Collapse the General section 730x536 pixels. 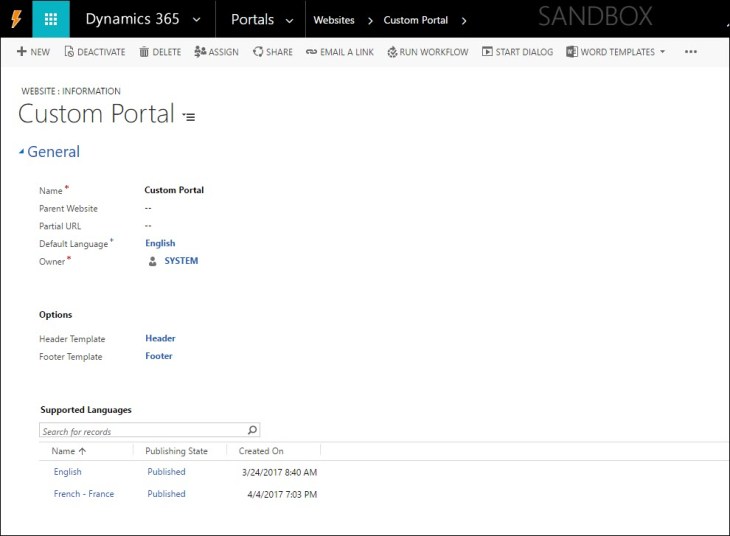(21, 153)
